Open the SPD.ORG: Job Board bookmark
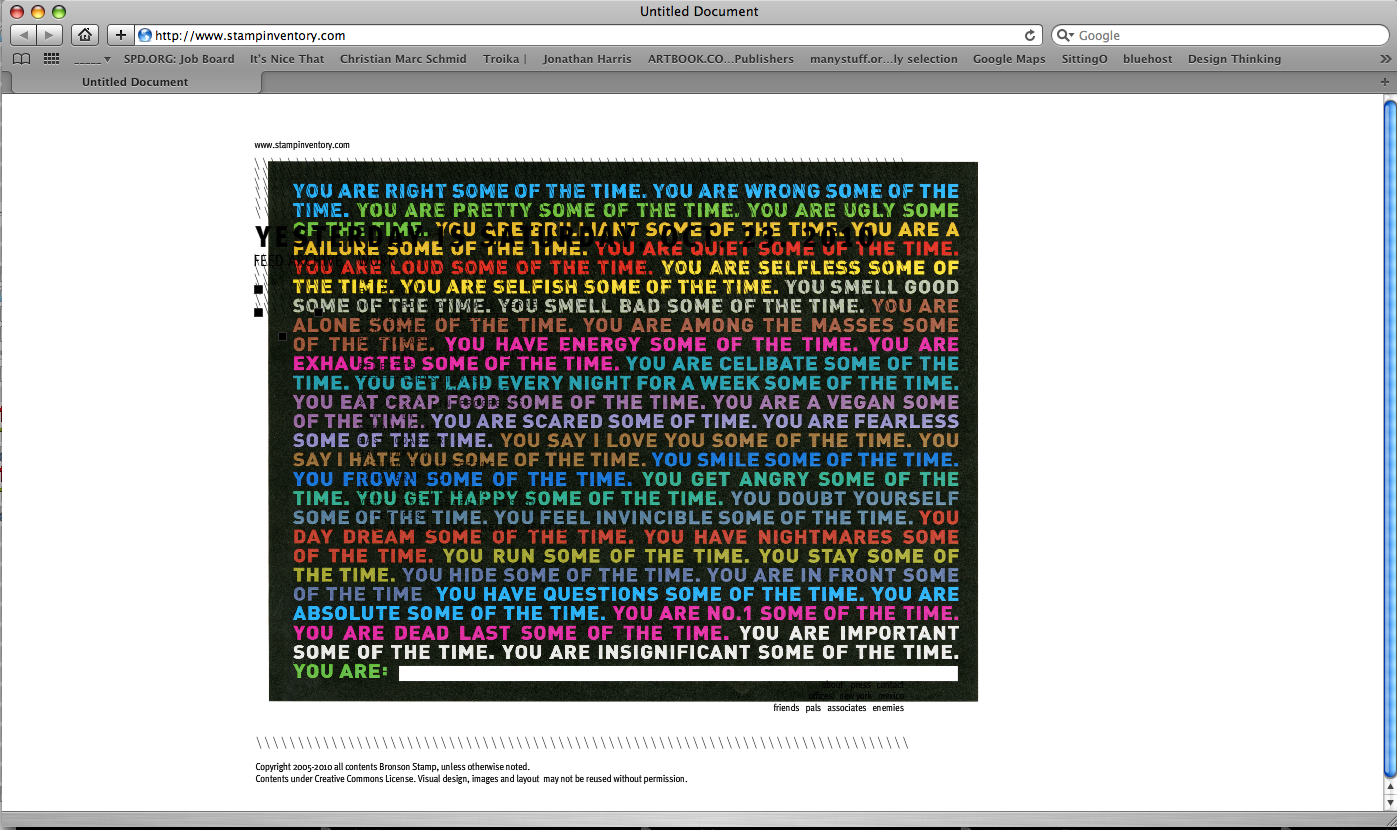Viewport: 1397px width, 830px height. (x=179, y=59)
